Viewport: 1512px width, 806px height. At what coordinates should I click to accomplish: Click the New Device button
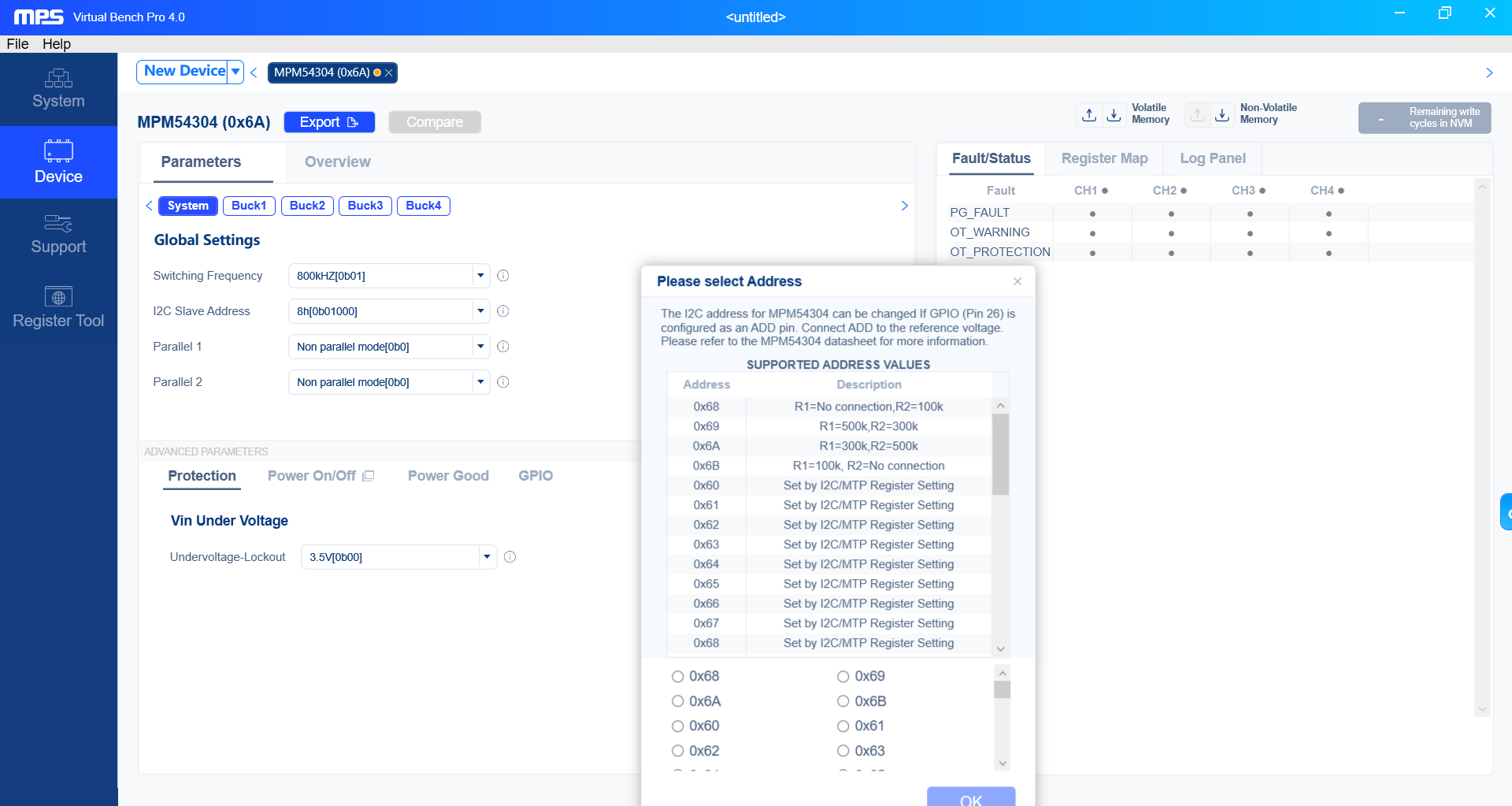coord(185,72)
